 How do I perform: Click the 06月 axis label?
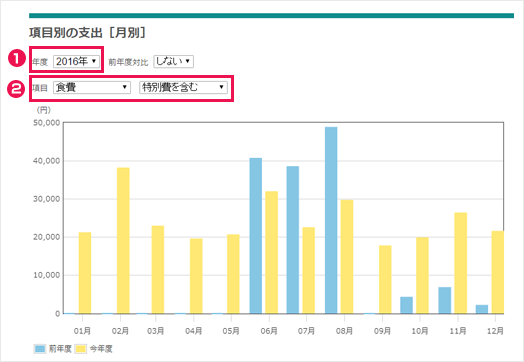269,331
